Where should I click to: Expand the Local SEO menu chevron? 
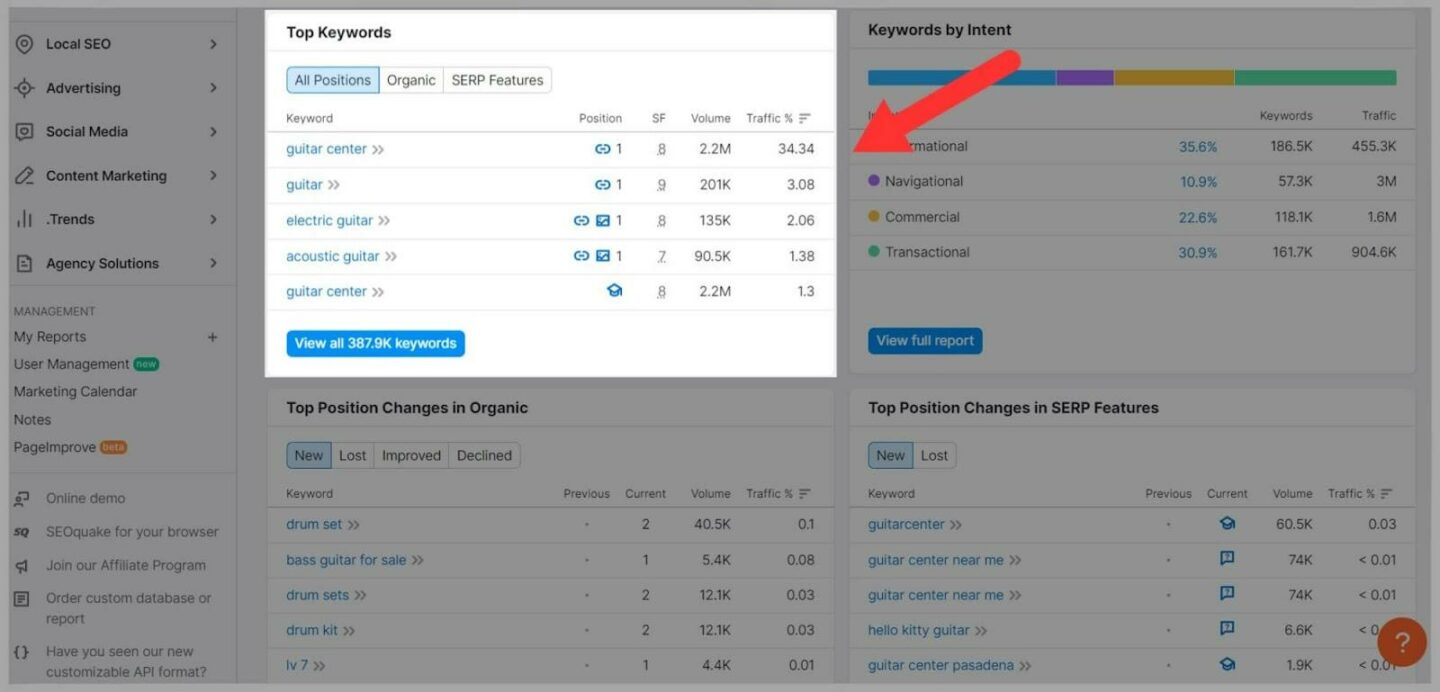211,43
